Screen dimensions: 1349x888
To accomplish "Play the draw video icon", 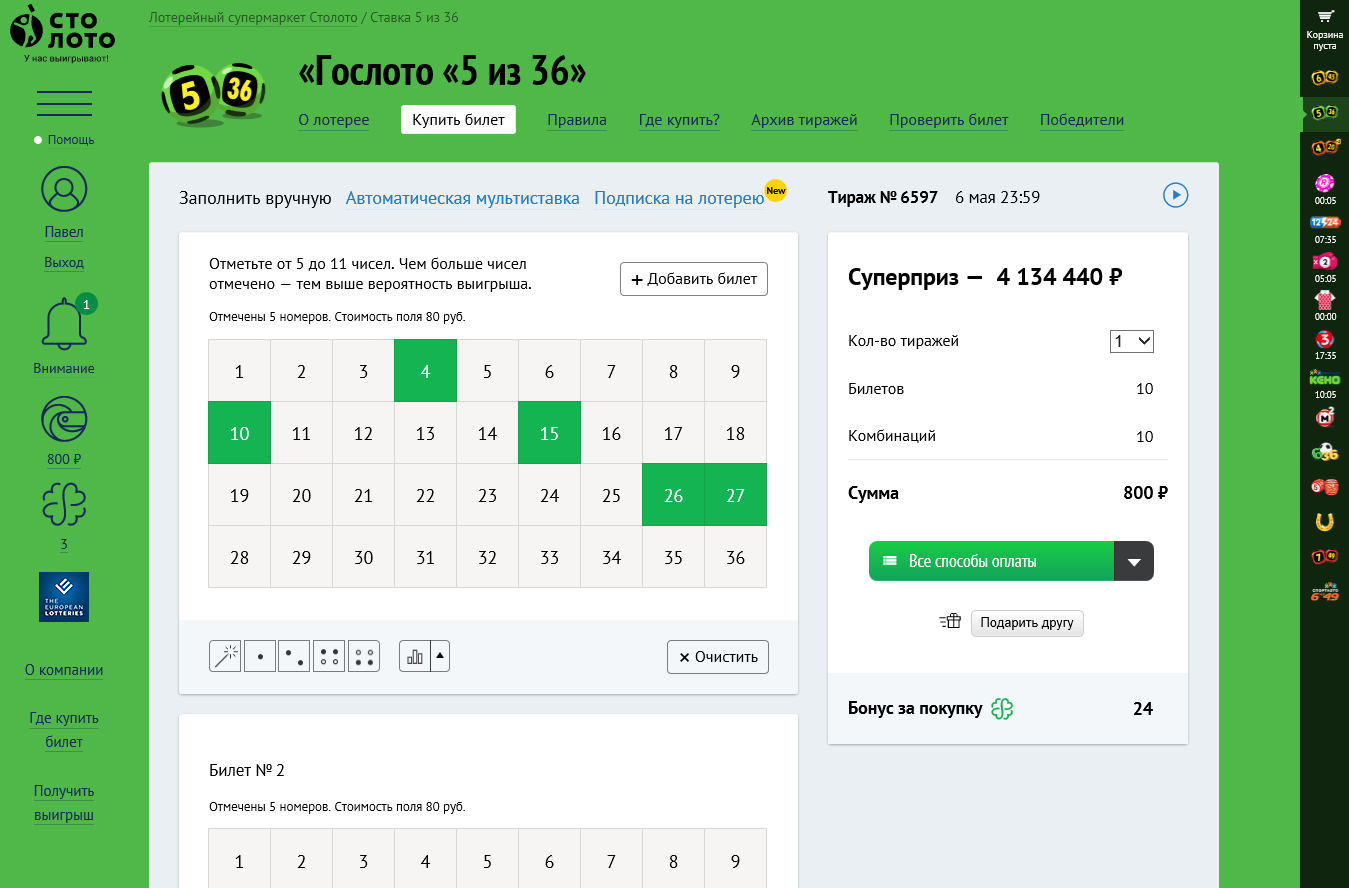I will point(1176,195).
